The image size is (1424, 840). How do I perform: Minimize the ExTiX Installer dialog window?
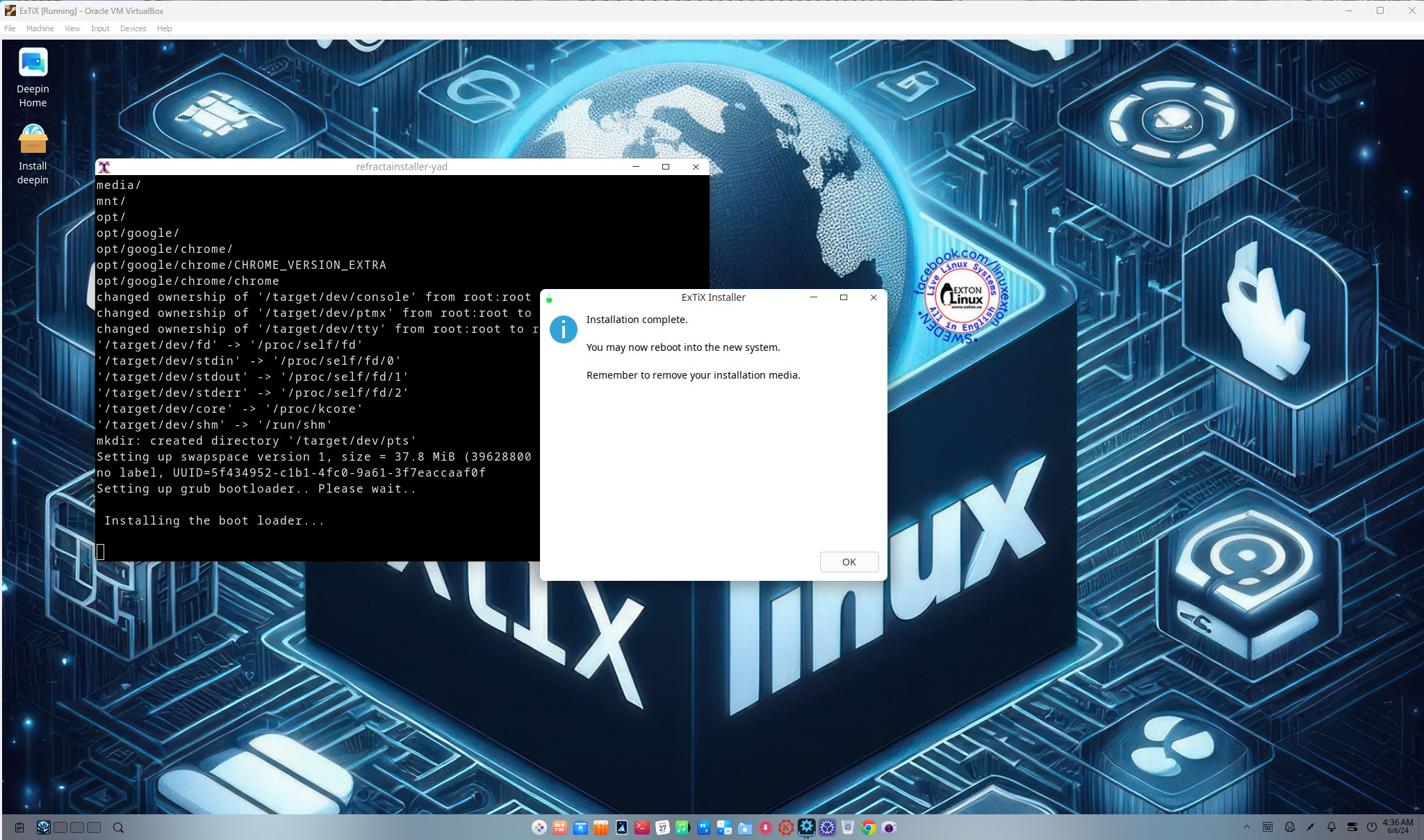[x=814, y=297]
